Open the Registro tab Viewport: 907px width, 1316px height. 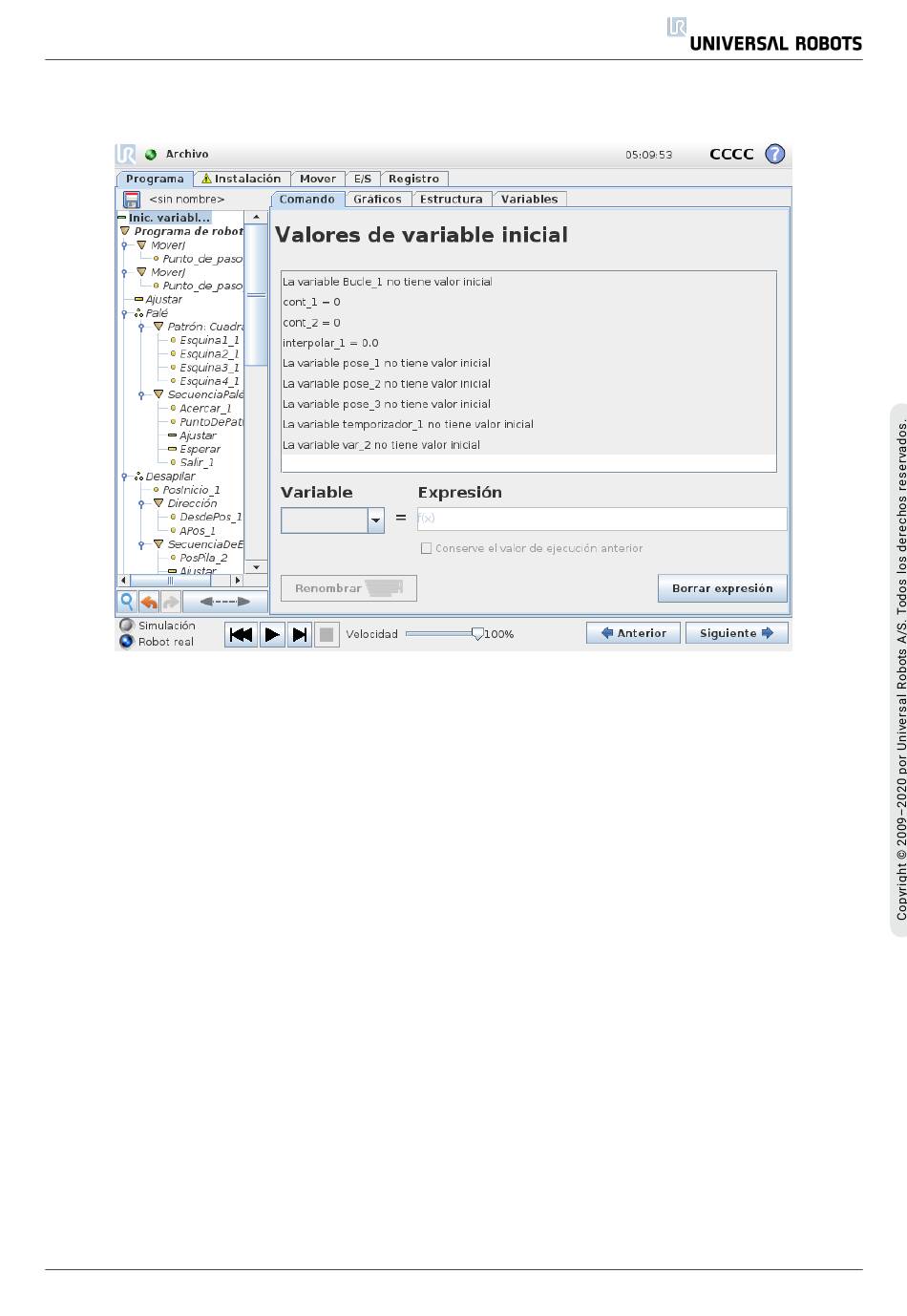click(x=413, y=179)
